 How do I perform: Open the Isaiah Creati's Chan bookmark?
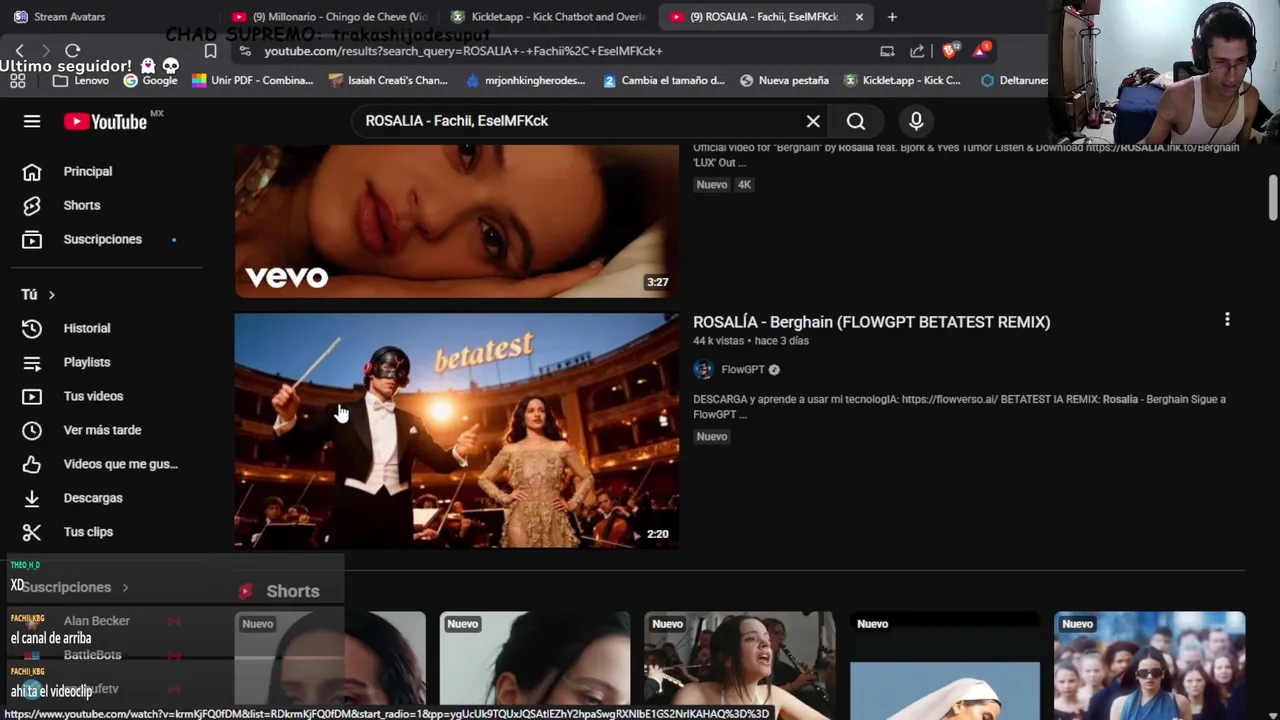388,80
